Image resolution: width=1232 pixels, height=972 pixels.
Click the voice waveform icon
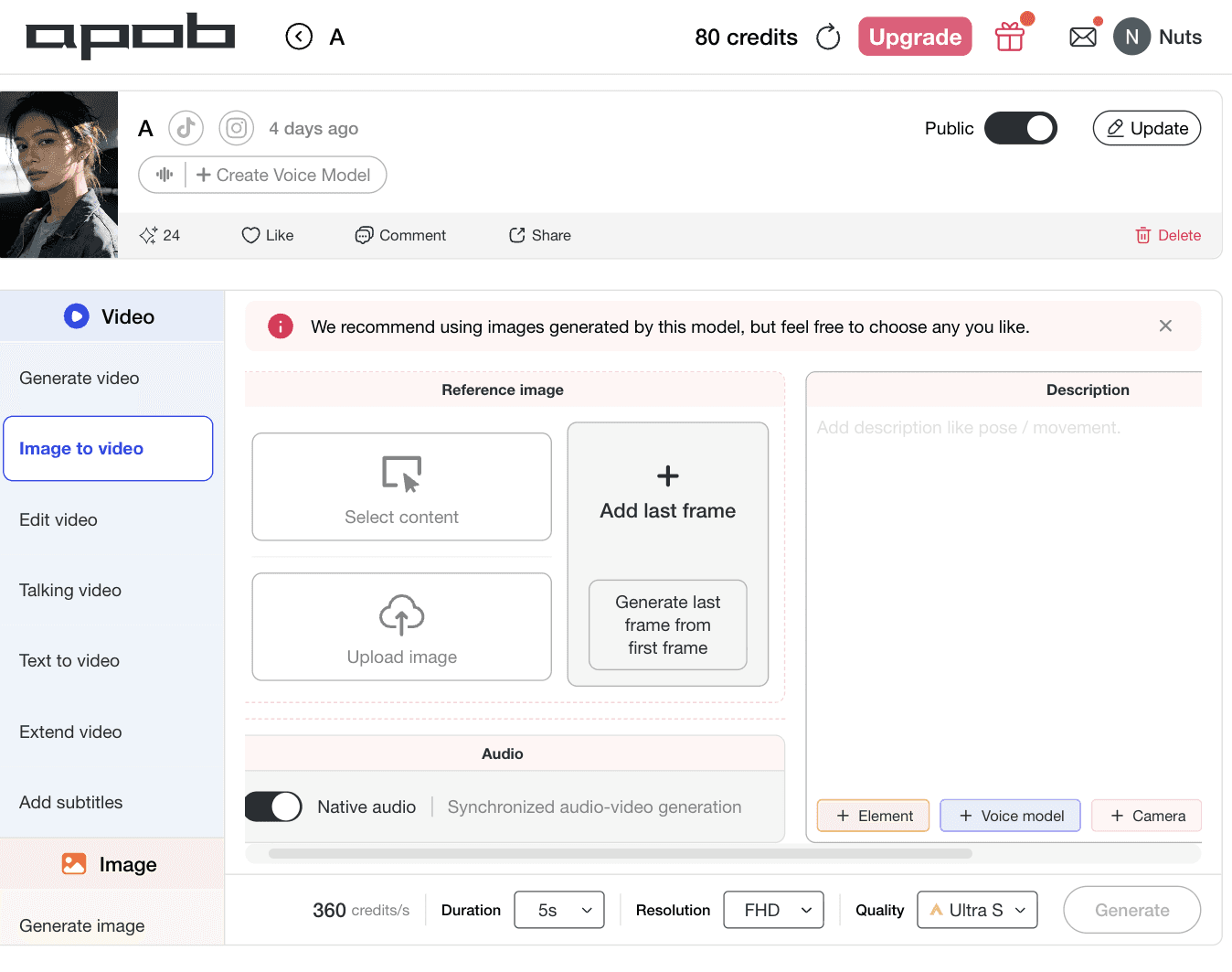[165, 175]
